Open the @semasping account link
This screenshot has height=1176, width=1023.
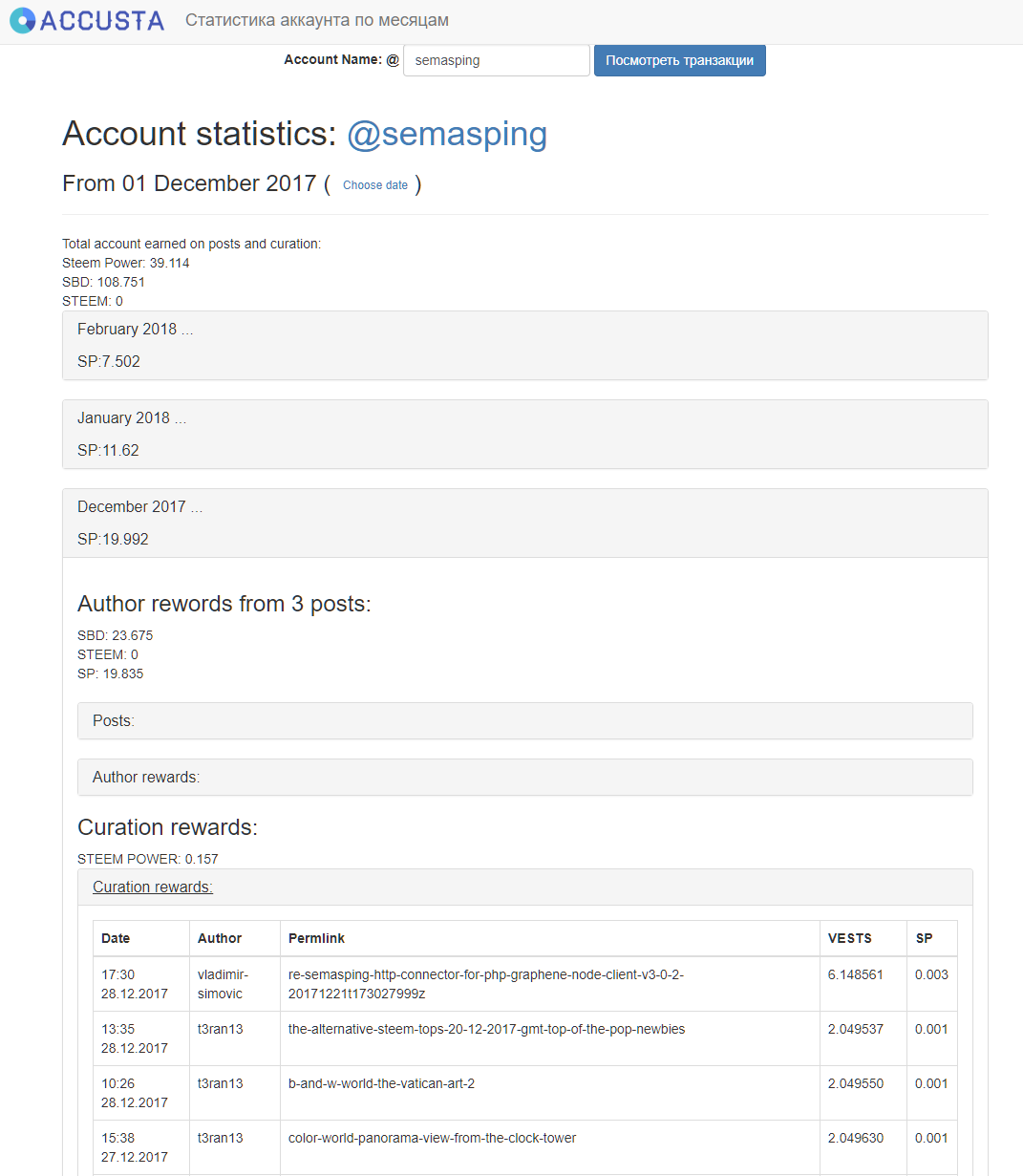pyautogui.click(x=447, y=134)
